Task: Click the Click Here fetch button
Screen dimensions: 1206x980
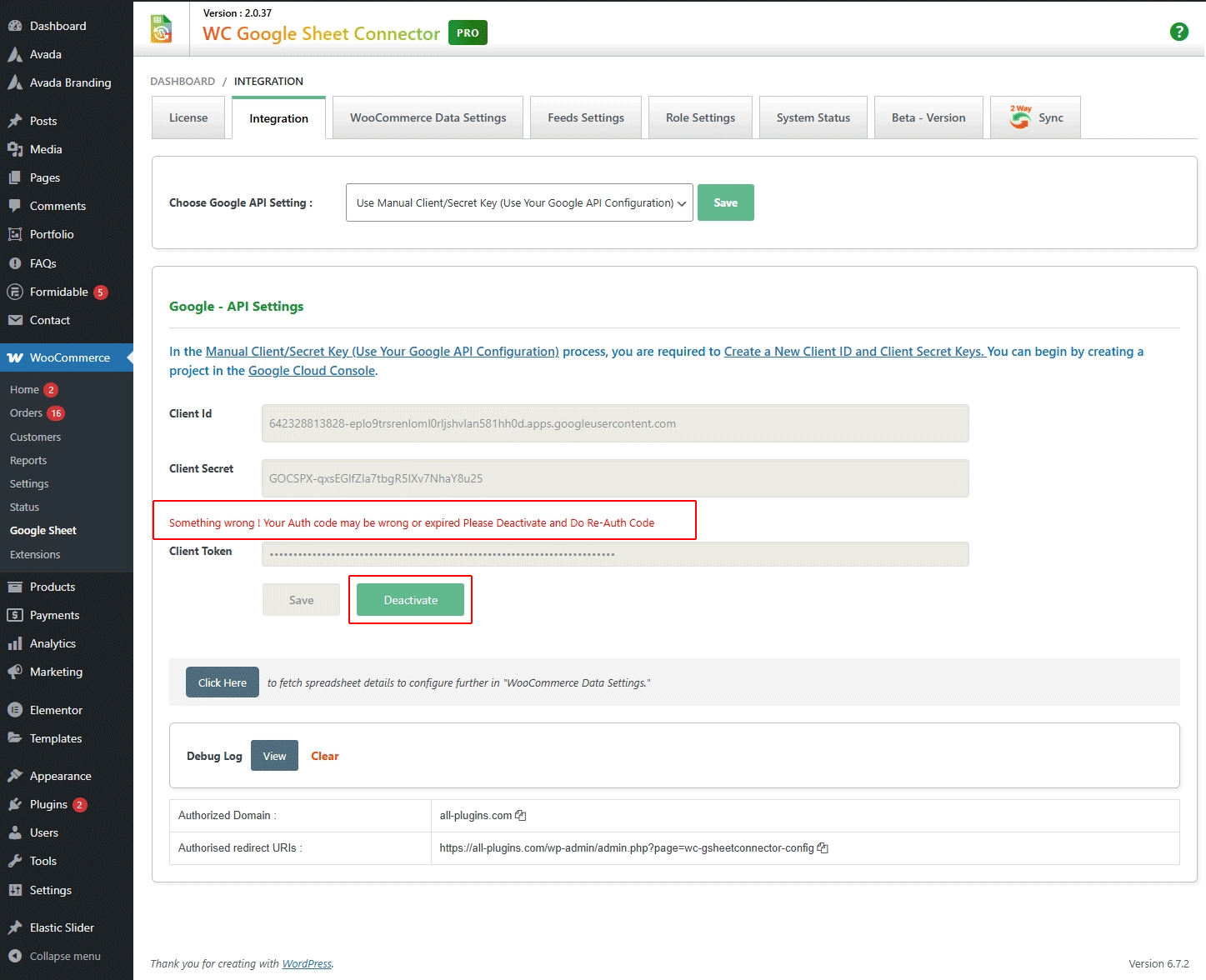Action: [222, 682]
